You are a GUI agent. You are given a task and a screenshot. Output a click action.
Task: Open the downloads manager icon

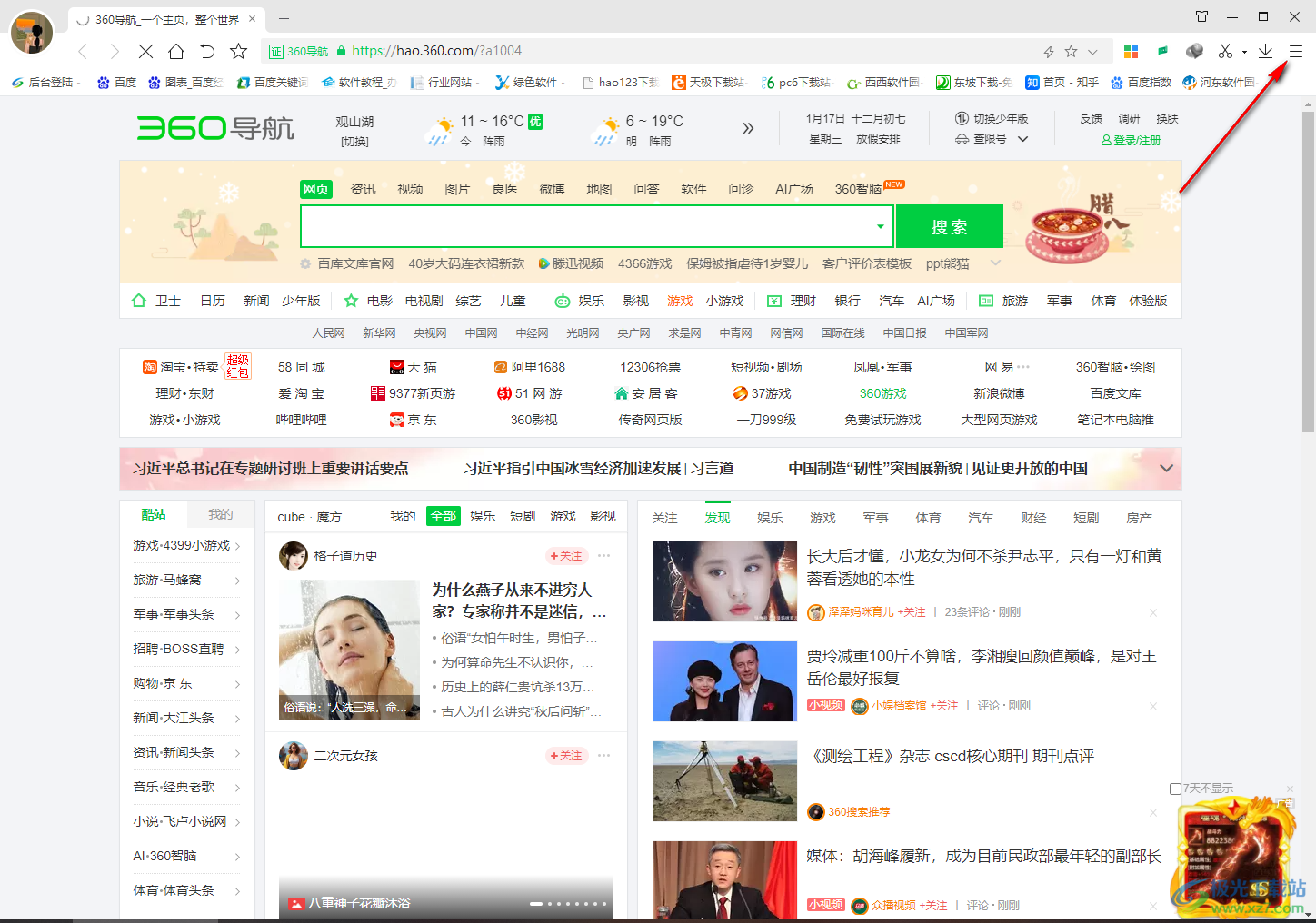click(x=1265, y=51)
